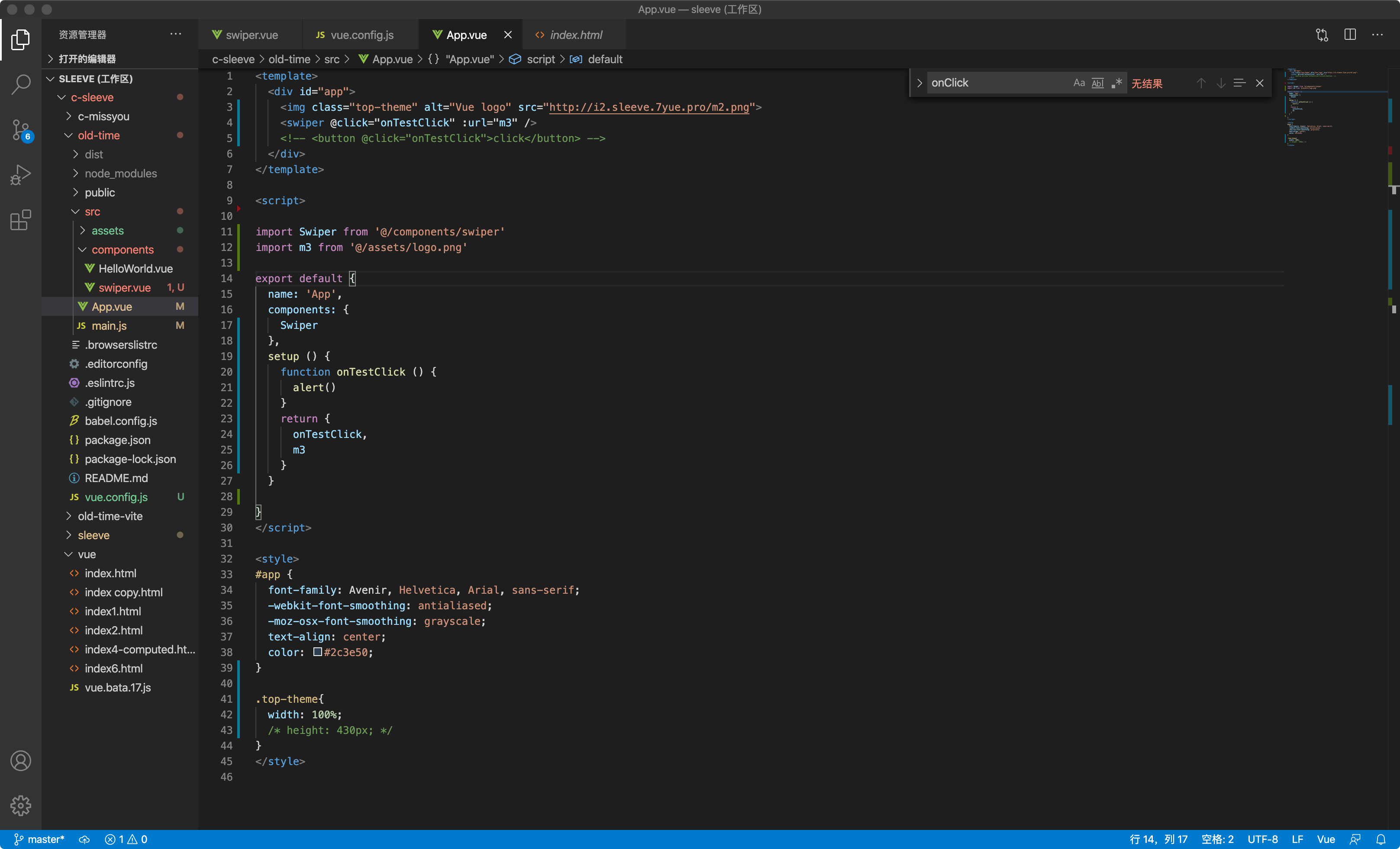1400x849 pixels.
Task: Click UTF-8 encoding in status bar
Action: click(1262, 839)
